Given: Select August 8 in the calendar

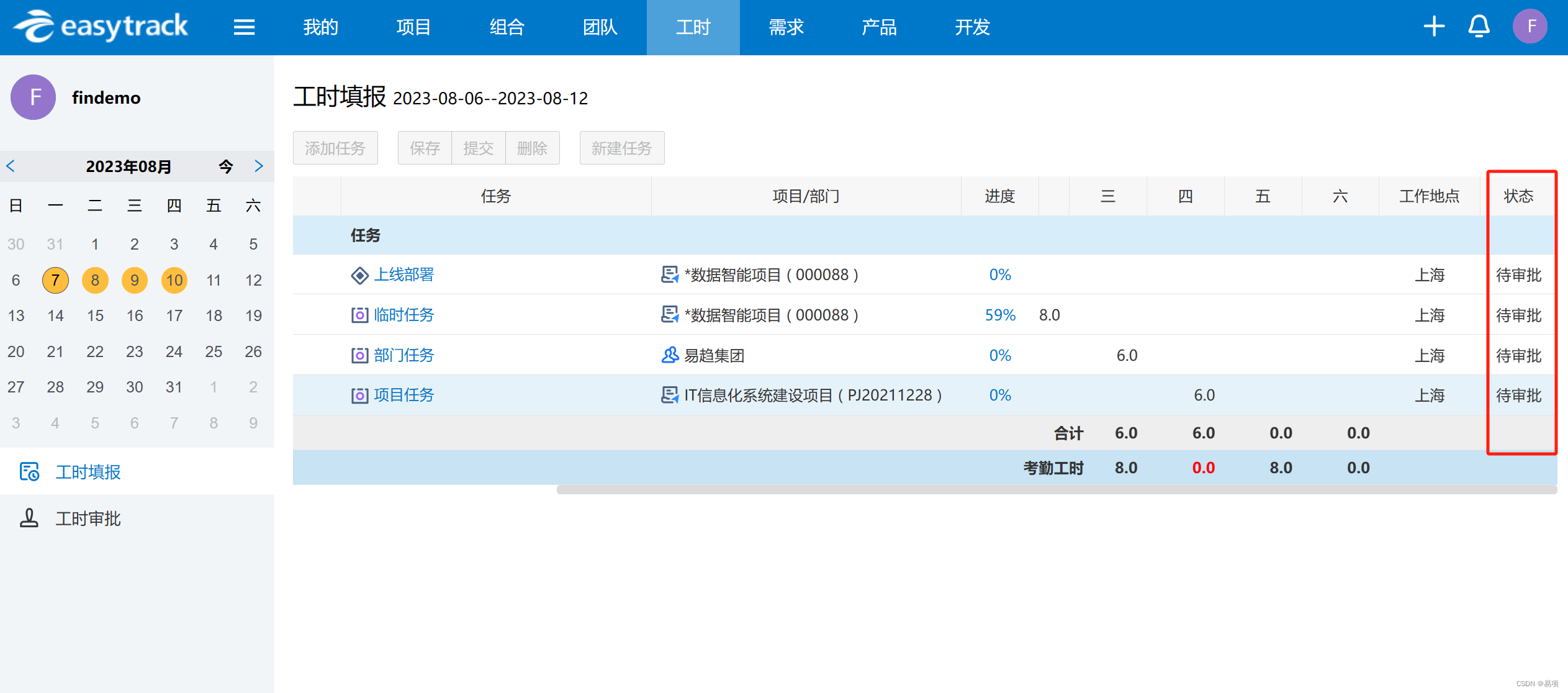Looking at the screenshot, I should (x=95, y=280).
